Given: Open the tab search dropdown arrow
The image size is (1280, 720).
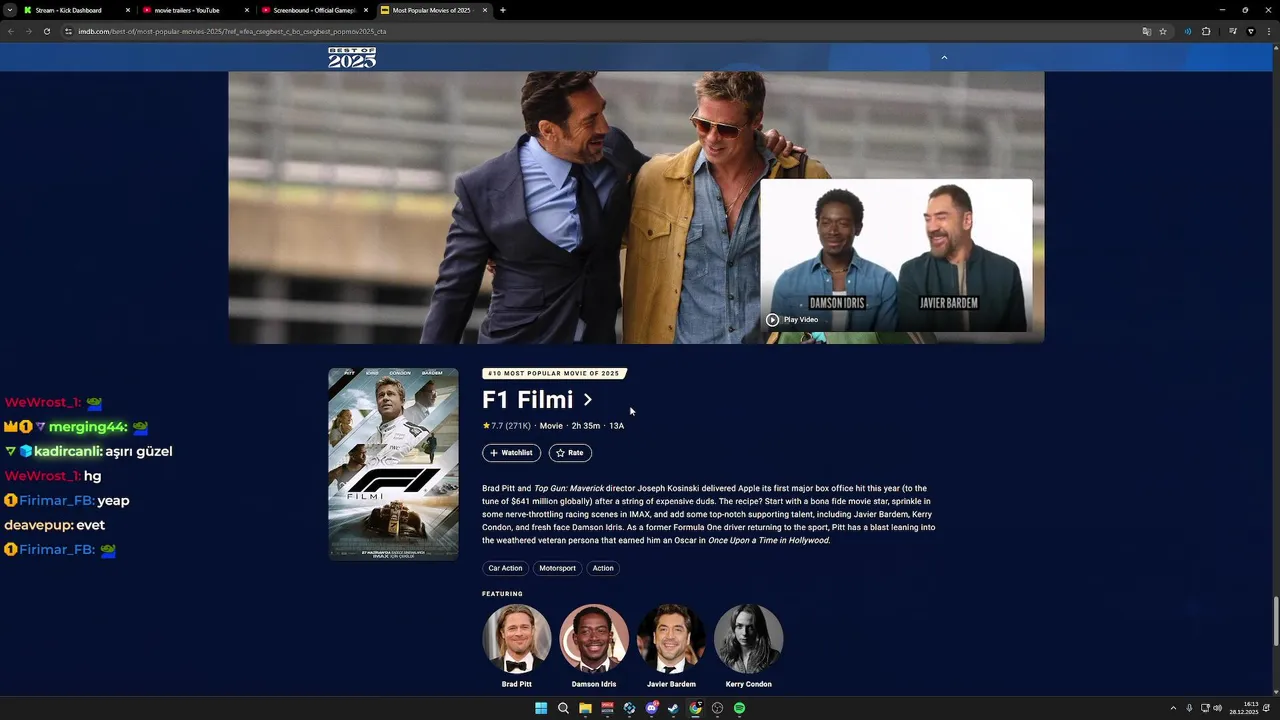Looking at the screenshot, I should (x=9, y=10).
